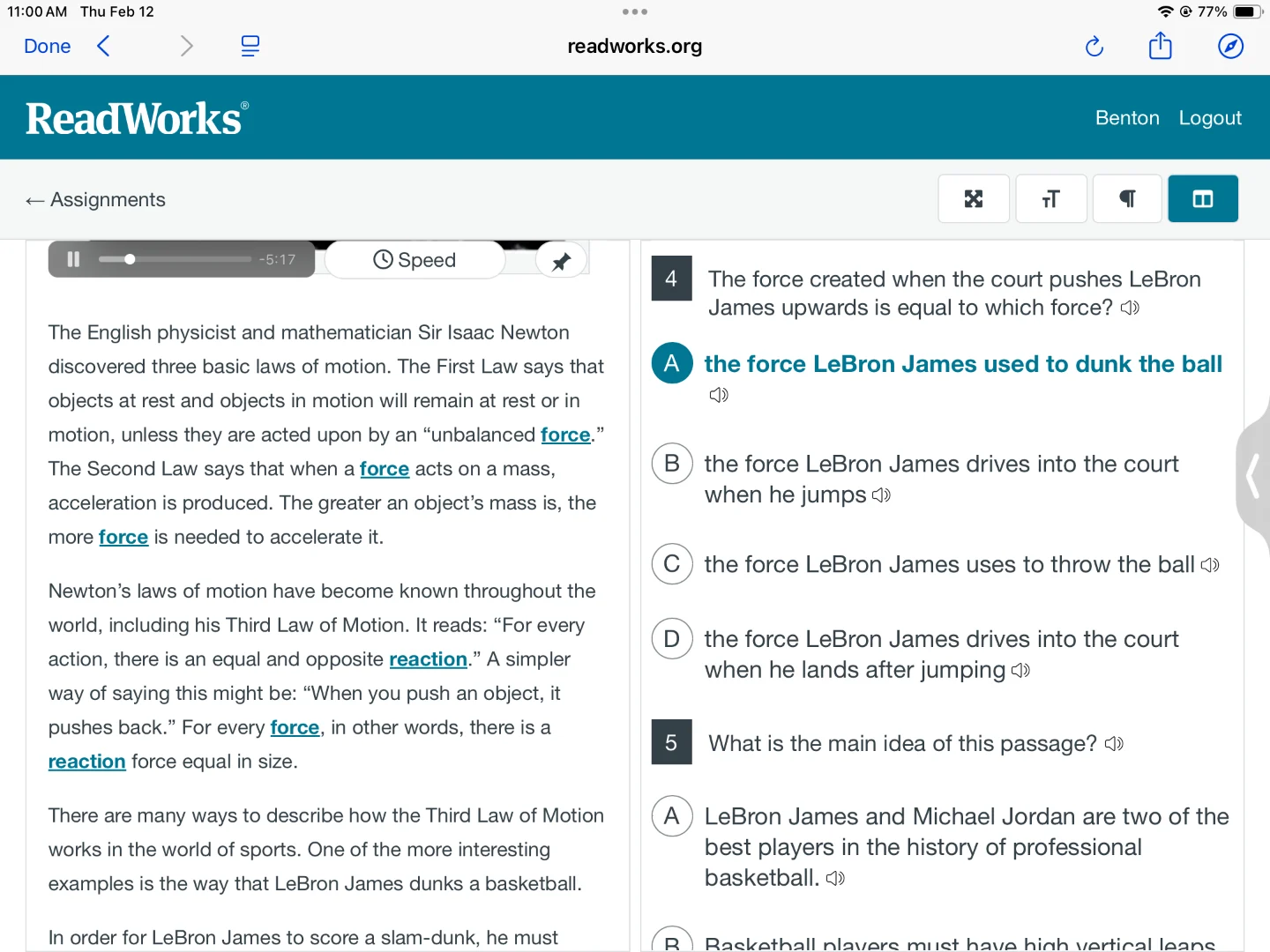Reload the page in browser
This screenshot has height=952, width=1270.
tap(1094, 47)
